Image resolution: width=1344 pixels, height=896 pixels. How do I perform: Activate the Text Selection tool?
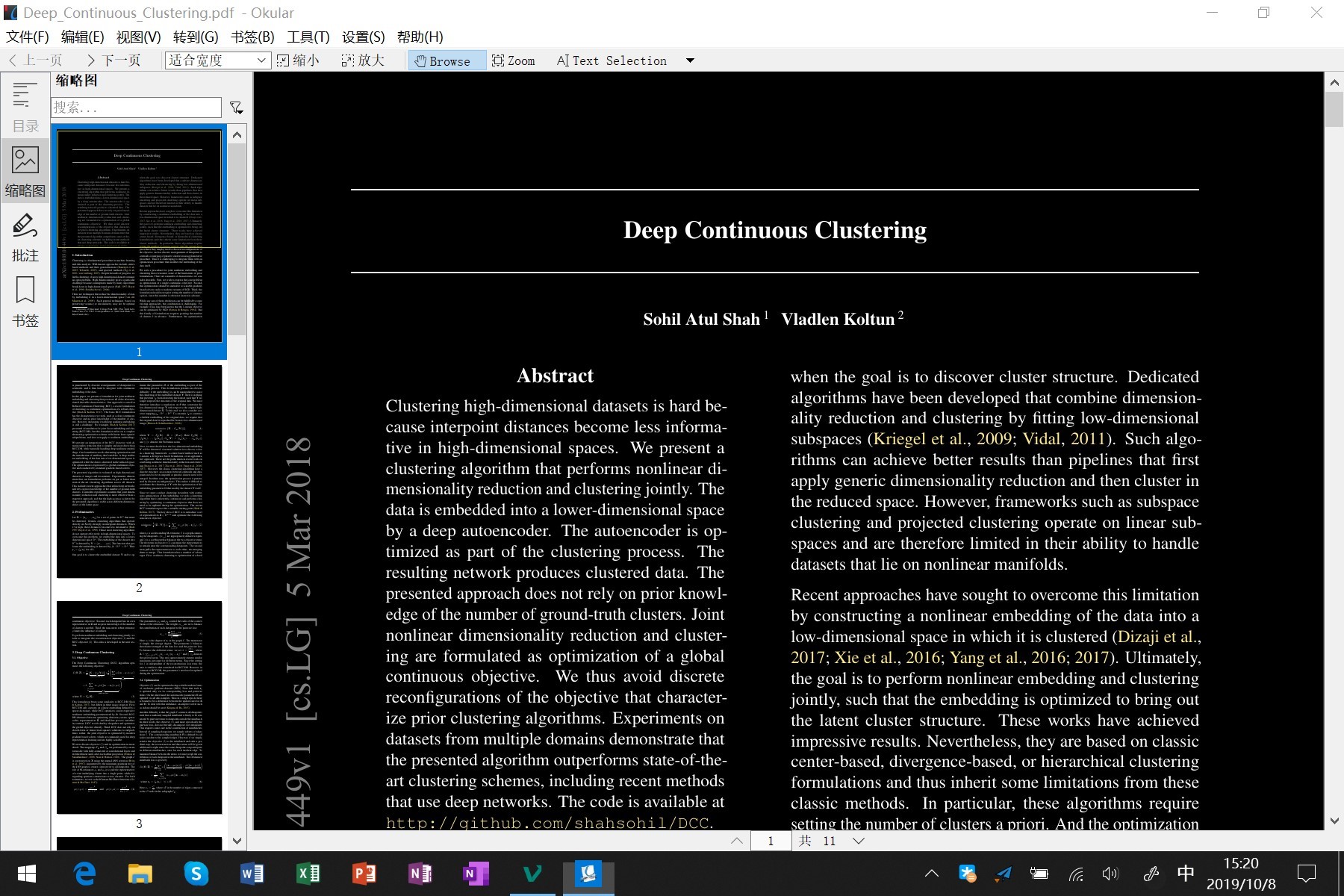pyautogui.click(x=612, y=60)
